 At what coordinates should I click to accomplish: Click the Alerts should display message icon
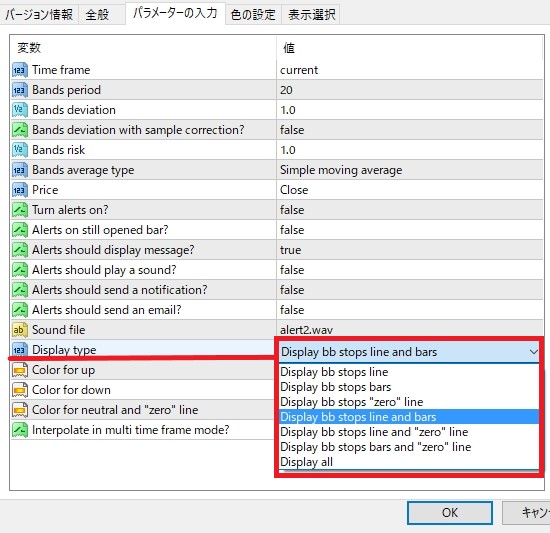pyautogui.click(x=20, y=250)
